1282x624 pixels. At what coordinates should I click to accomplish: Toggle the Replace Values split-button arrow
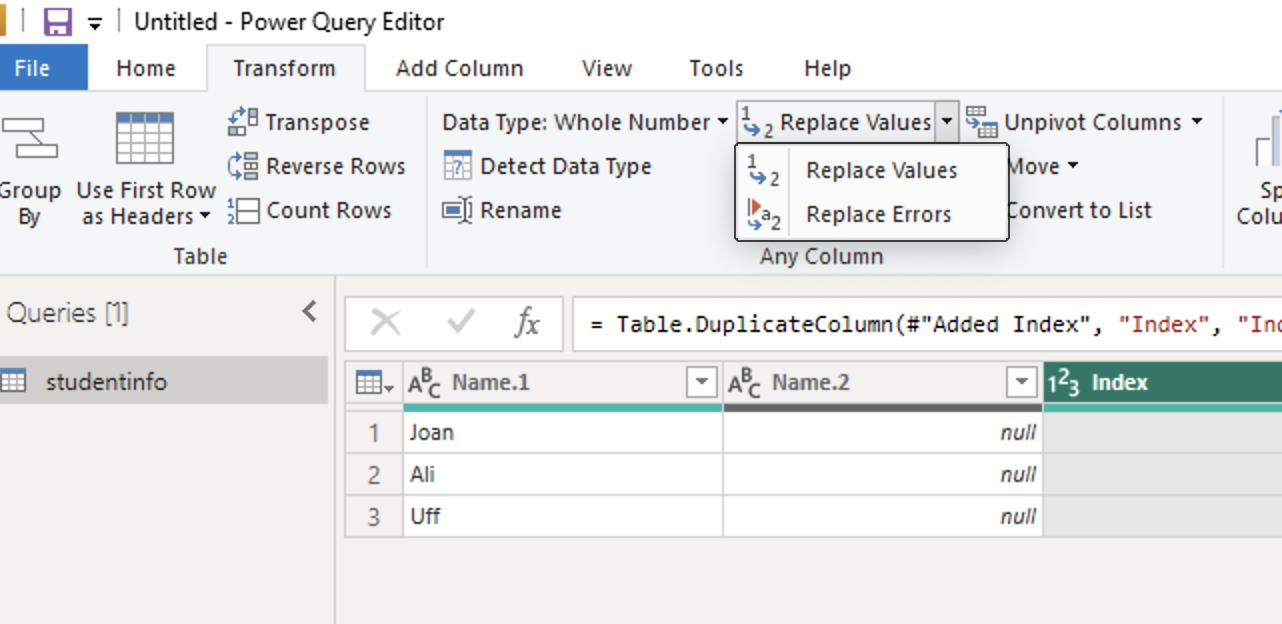tap(947, 122)
